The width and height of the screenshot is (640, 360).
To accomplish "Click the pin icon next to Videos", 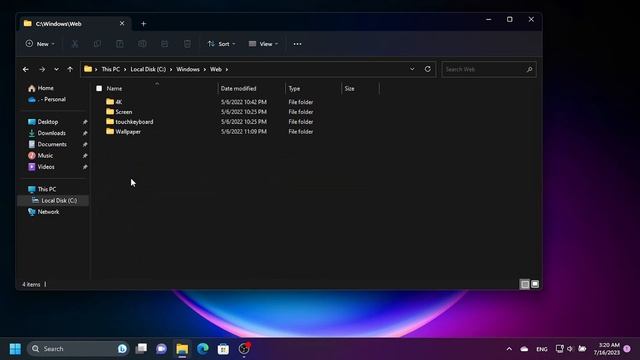I will click(85, 167).
